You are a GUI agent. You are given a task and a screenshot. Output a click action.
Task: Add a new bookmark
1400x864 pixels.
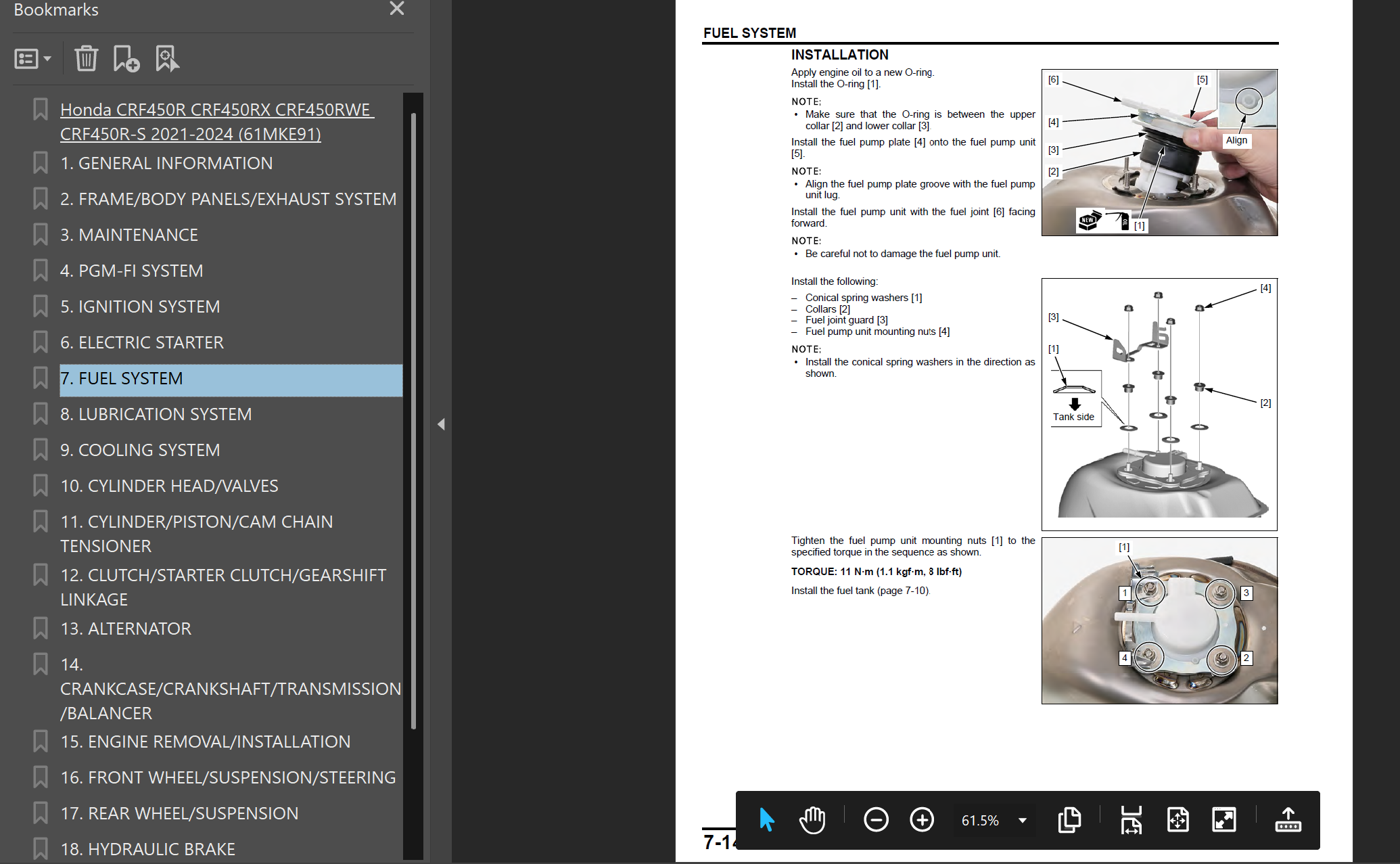pyautogui.click(x=126, y=59)
